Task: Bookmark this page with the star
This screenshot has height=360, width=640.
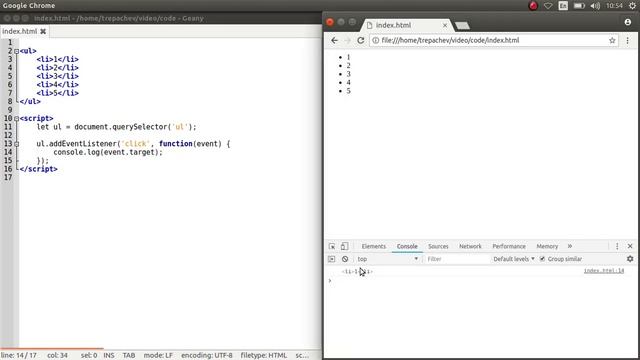Action: [612, 40]
